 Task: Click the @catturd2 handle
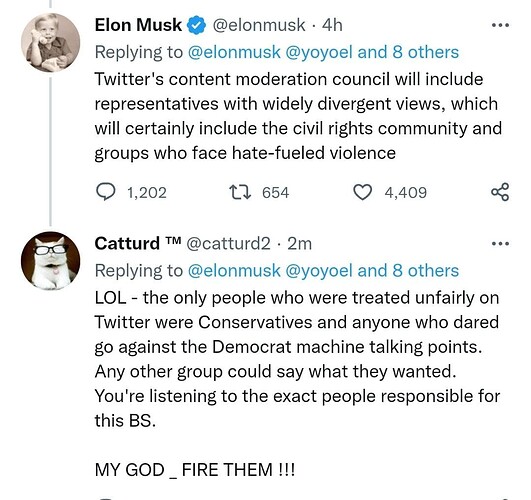[228, 244]
